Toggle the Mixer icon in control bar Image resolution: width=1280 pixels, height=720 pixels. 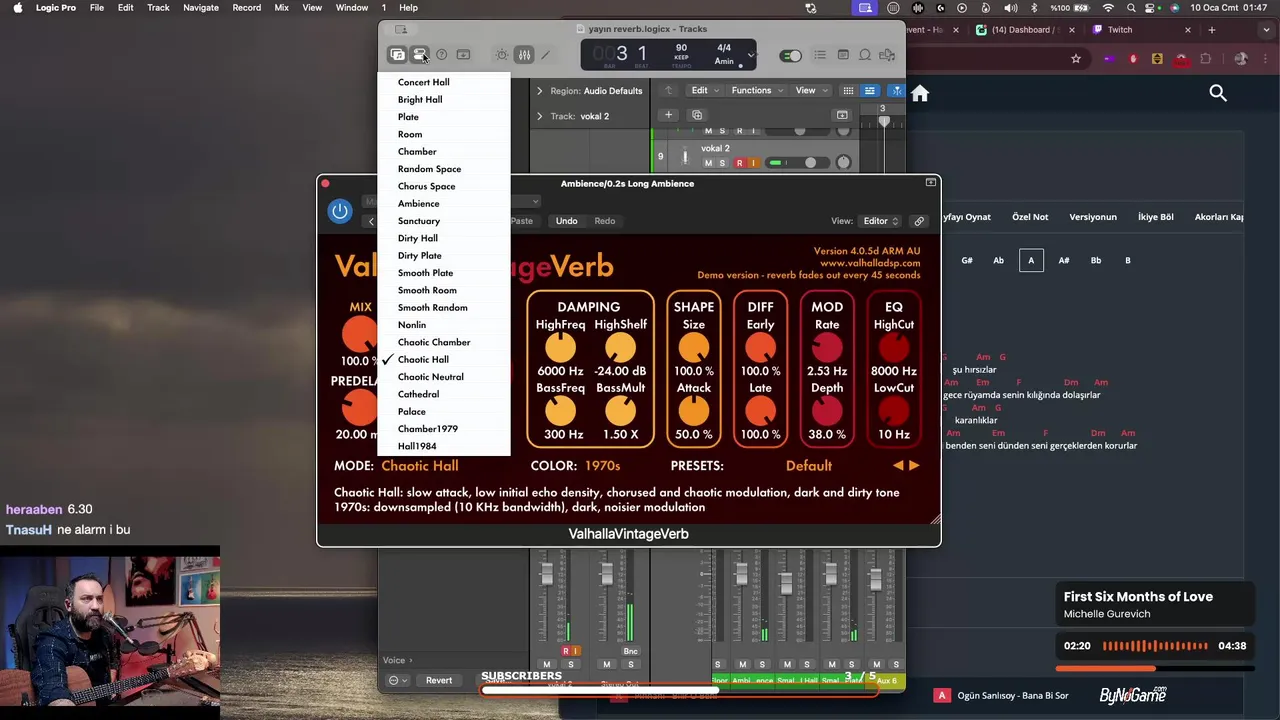pos(524,55)
